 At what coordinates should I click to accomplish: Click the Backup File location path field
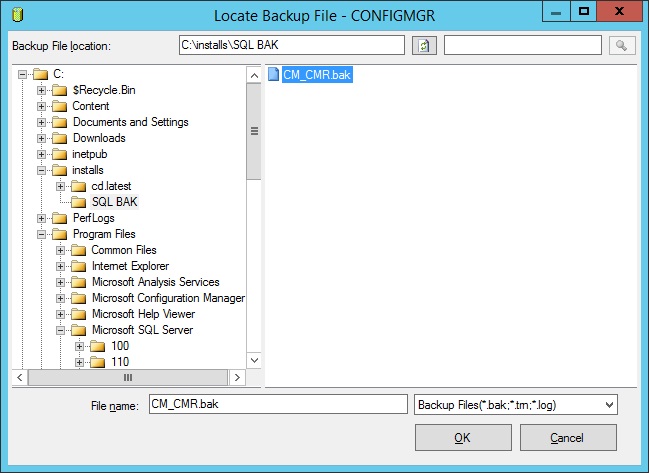click(290, 46)
